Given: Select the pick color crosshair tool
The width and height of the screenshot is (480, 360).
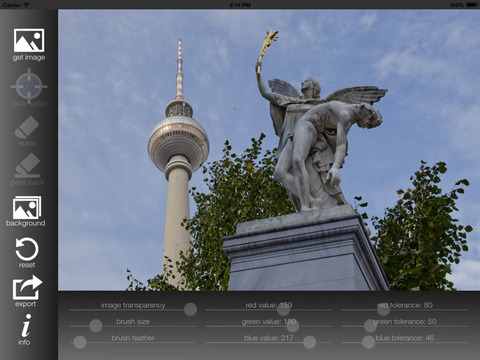Looking at the screenshot, I should click(x=29, y=88).
